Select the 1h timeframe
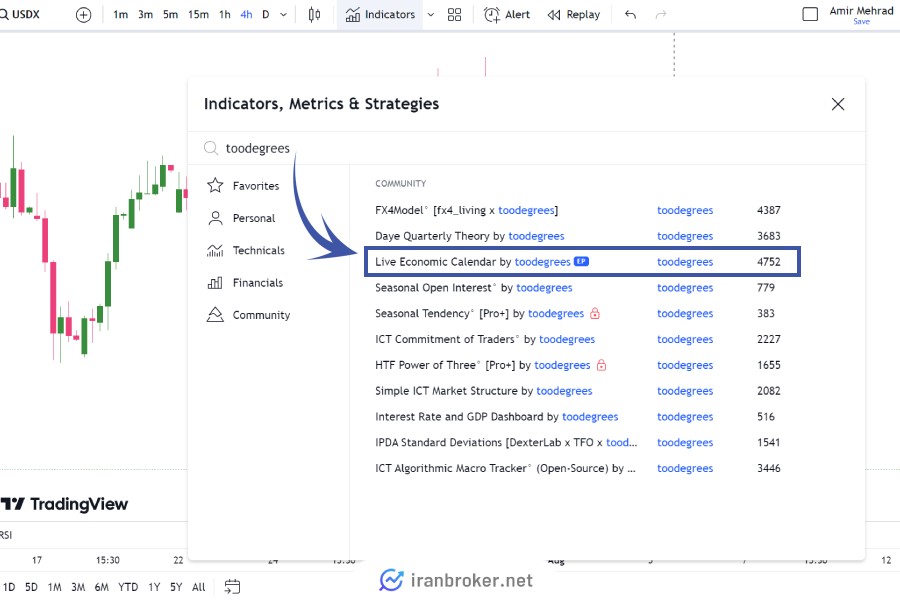 pyautogui.click(x=225, y=15)
